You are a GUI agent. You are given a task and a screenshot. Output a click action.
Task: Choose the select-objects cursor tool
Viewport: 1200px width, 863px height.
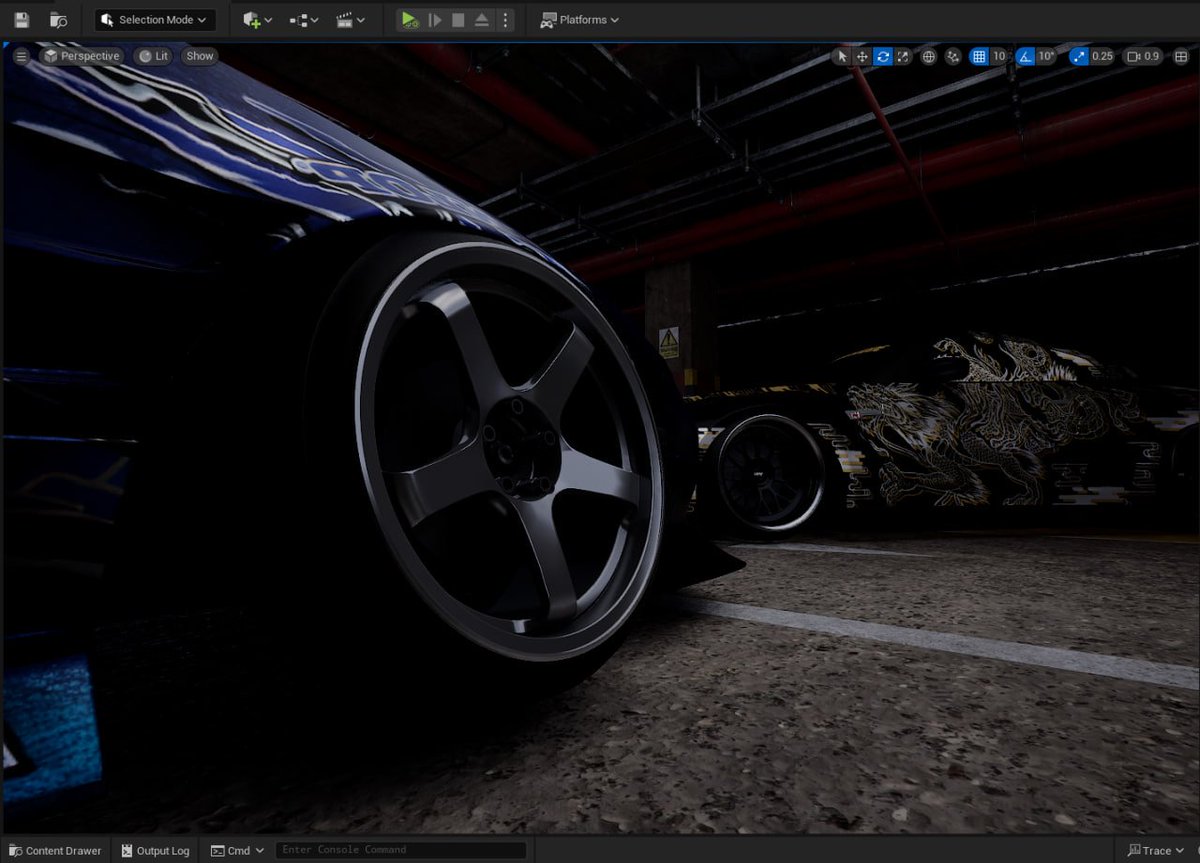point(842,57)
